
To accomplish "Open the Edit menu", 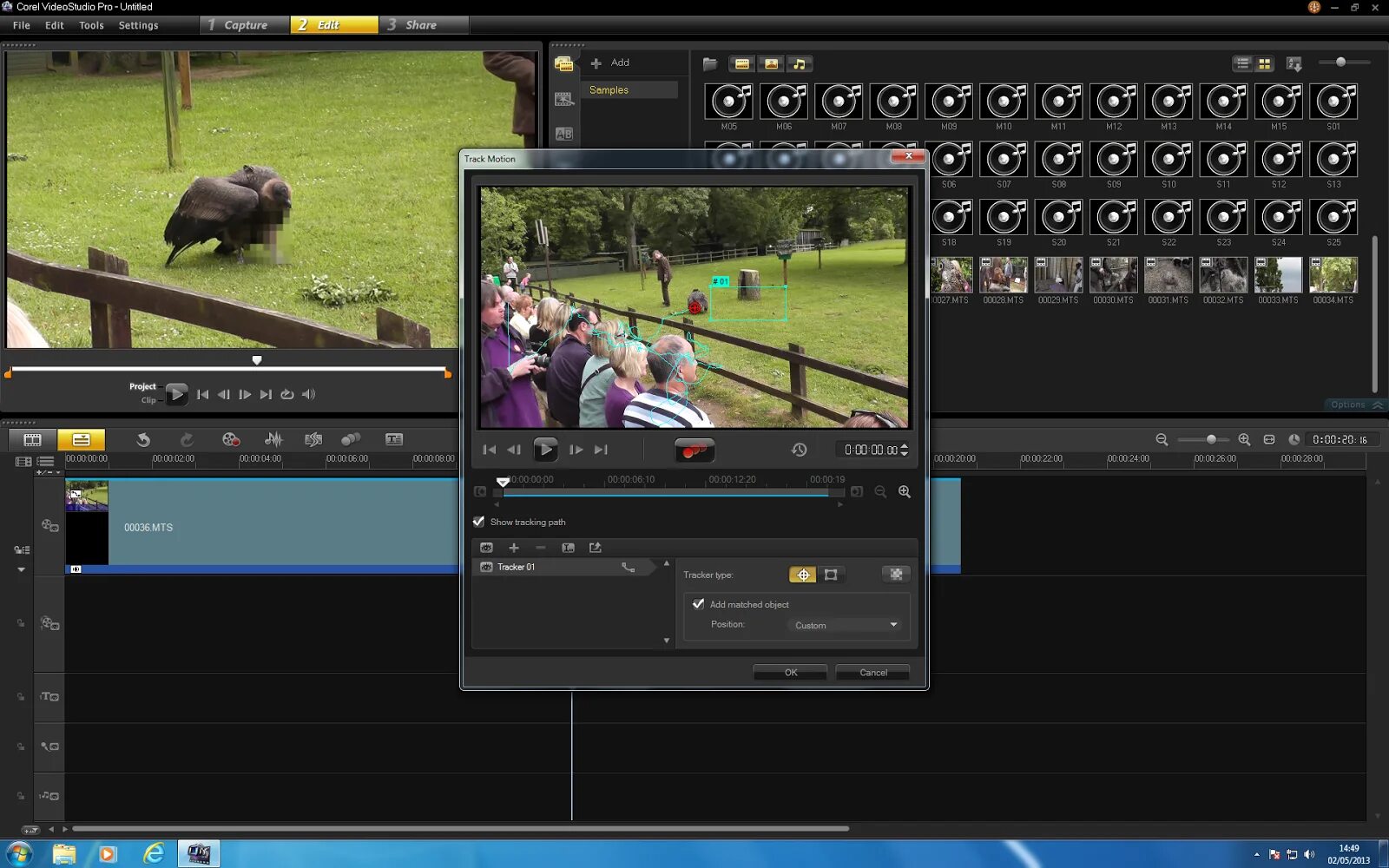I will (54, 25).
